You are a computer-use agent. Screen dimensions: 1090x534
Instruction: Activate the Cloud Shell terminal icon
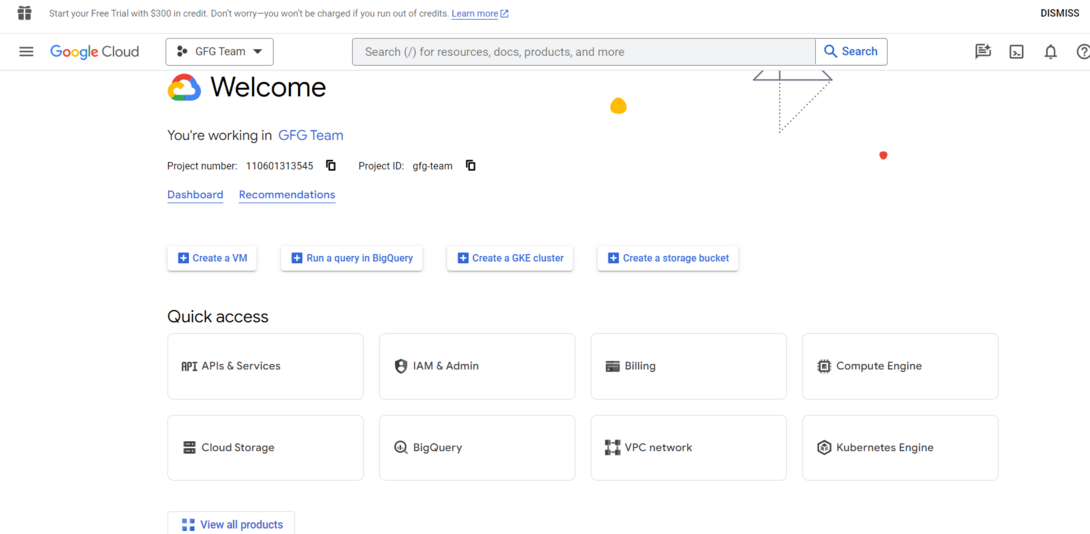pyautogui.click(x=1016, y=51)
